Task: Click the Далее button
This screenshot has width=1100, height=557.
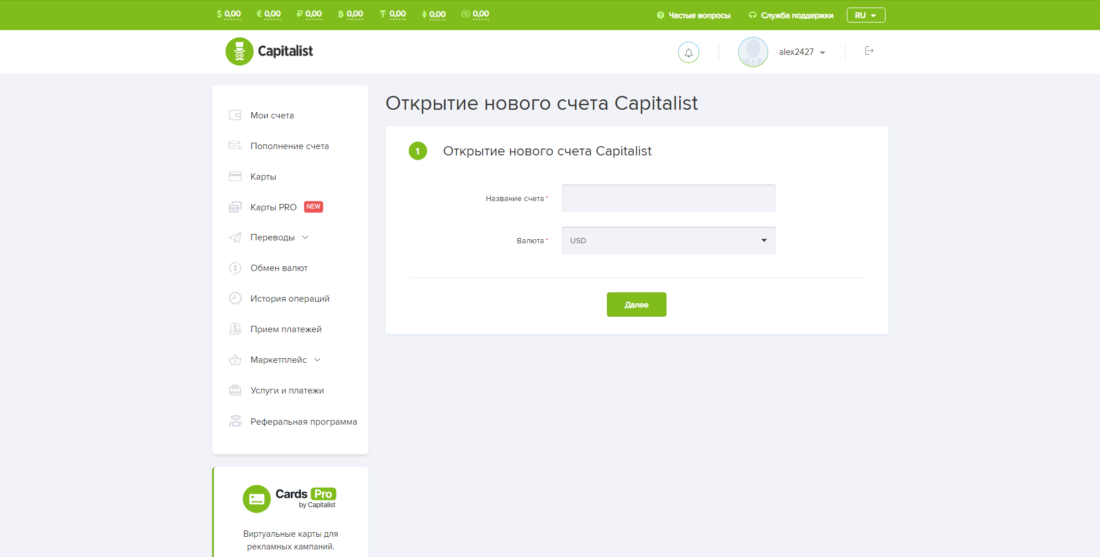Action: pos(636,304)
